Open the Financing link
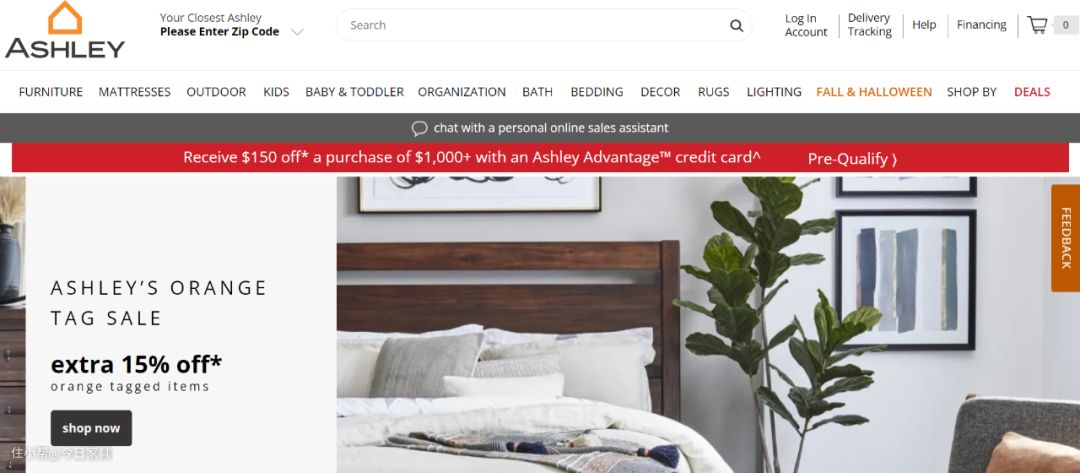 [981, 25]
